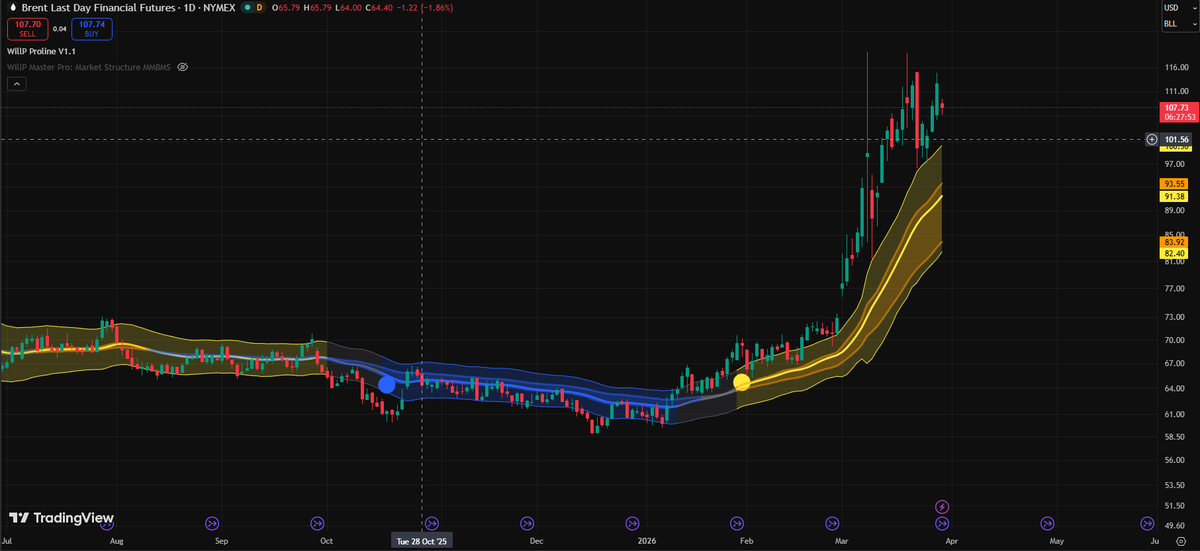Click the 73.00 price scale value
The width and height of the screenshot is (1200, 551).
[x=1175, y=316]
